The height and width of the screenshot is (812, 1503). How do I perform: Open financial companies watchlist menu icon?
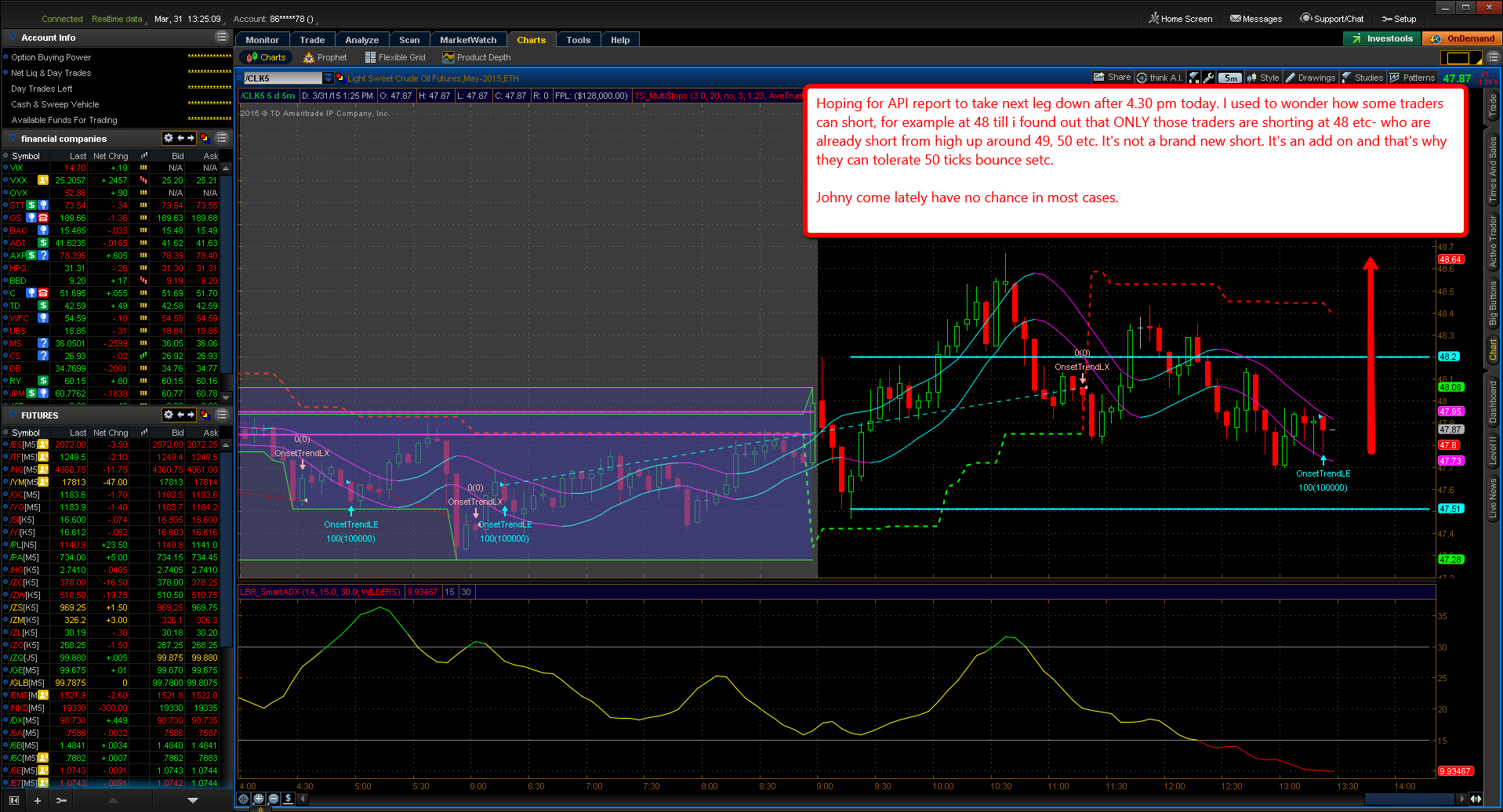coord(222,138)
